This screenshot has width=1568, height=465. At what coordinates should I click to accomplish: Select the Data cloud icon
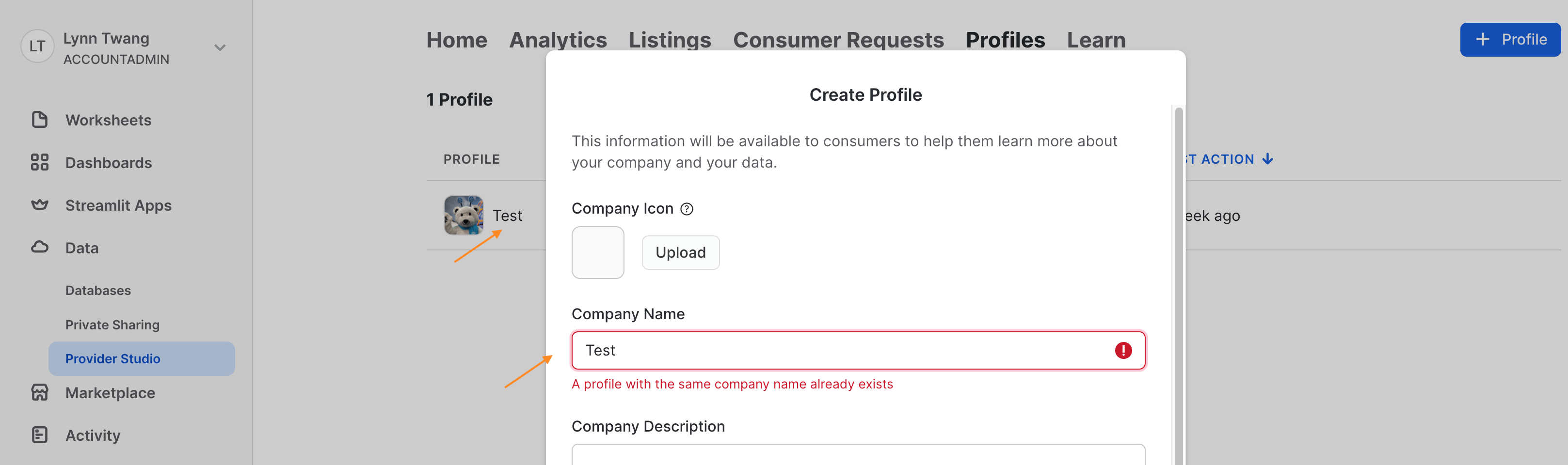point(40,248)
